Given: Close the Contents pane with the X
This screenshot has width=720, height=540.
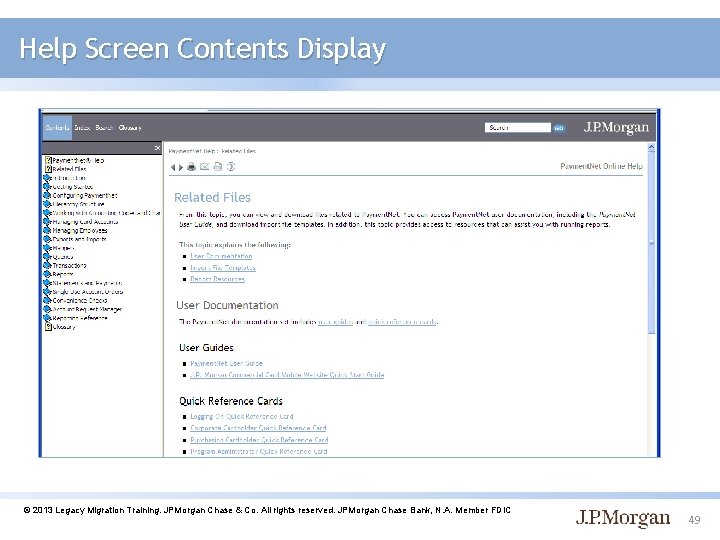Looking at the screenshot, I should click(x=157, y=148).
